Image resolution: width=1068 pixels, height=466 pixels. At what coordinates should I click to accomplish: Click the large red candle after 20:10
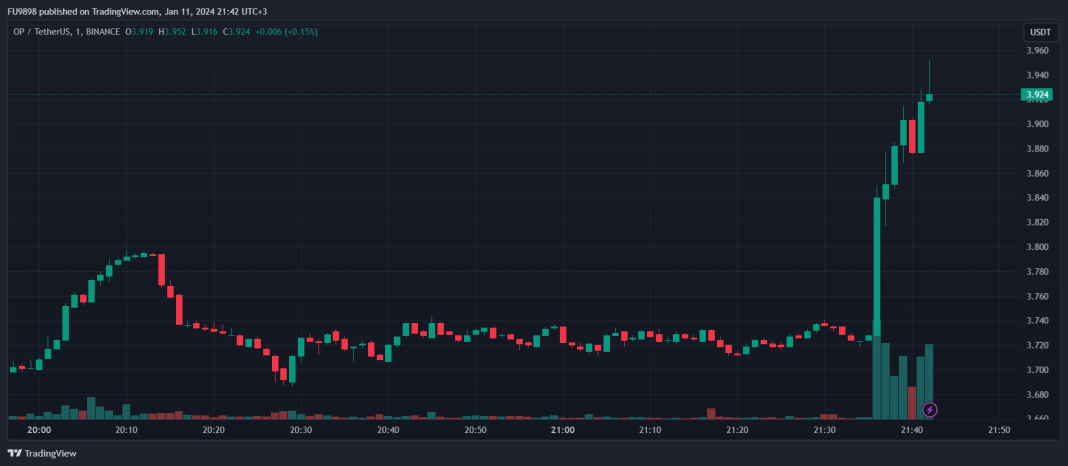click(161, 269)
